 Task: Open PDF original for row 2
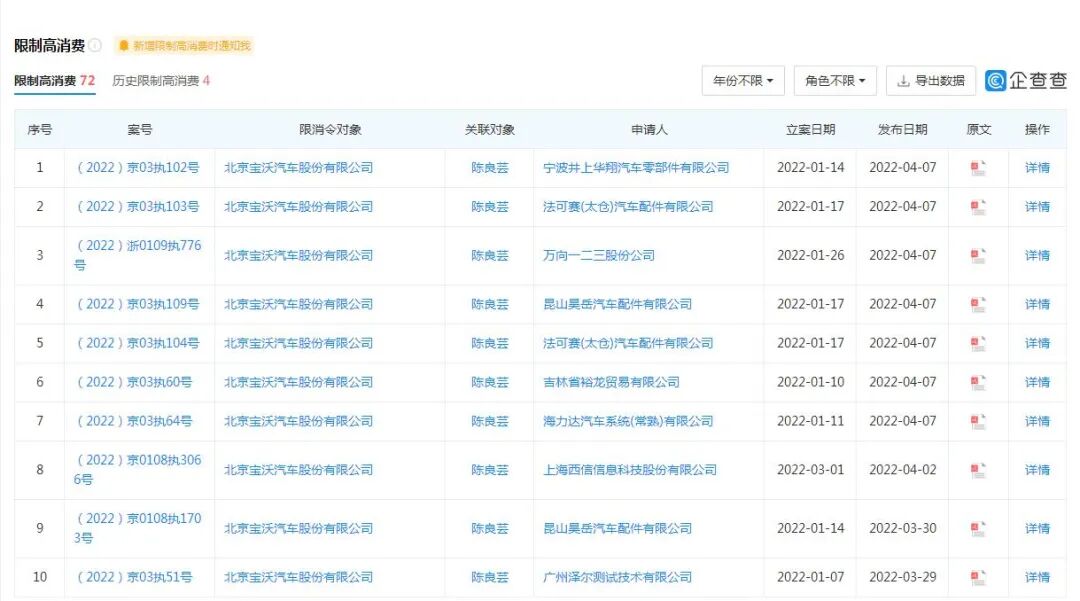[978, 207]
